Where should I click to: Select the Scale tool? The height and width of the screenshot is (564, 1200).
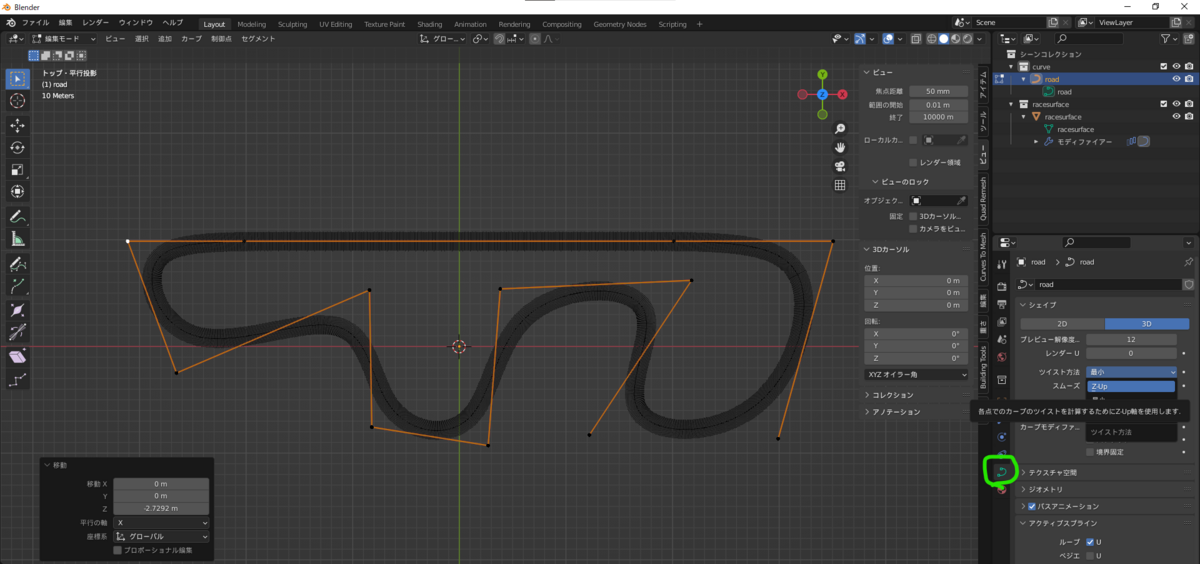[x=17, y=169]
